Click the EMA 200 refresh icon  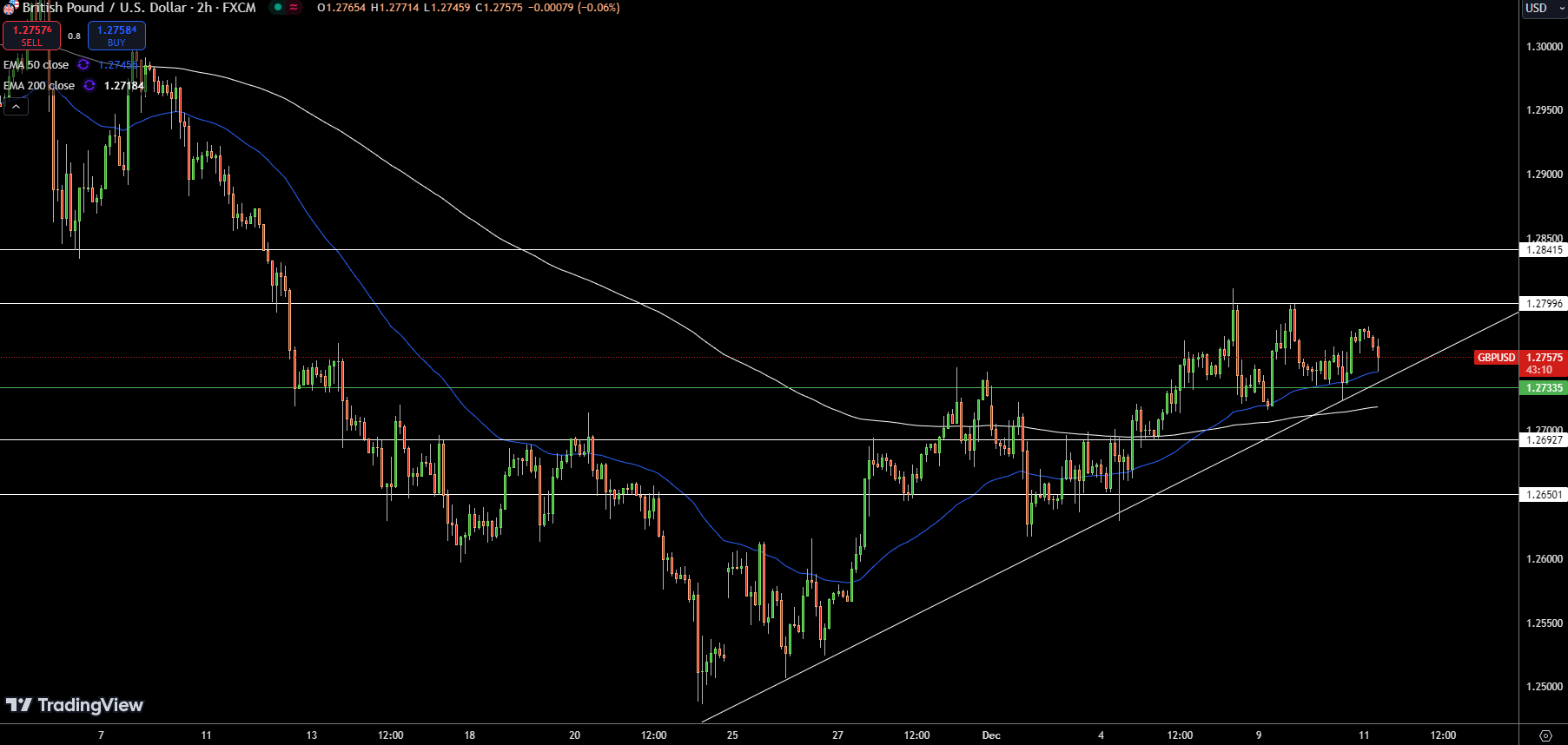pos(89,85)
